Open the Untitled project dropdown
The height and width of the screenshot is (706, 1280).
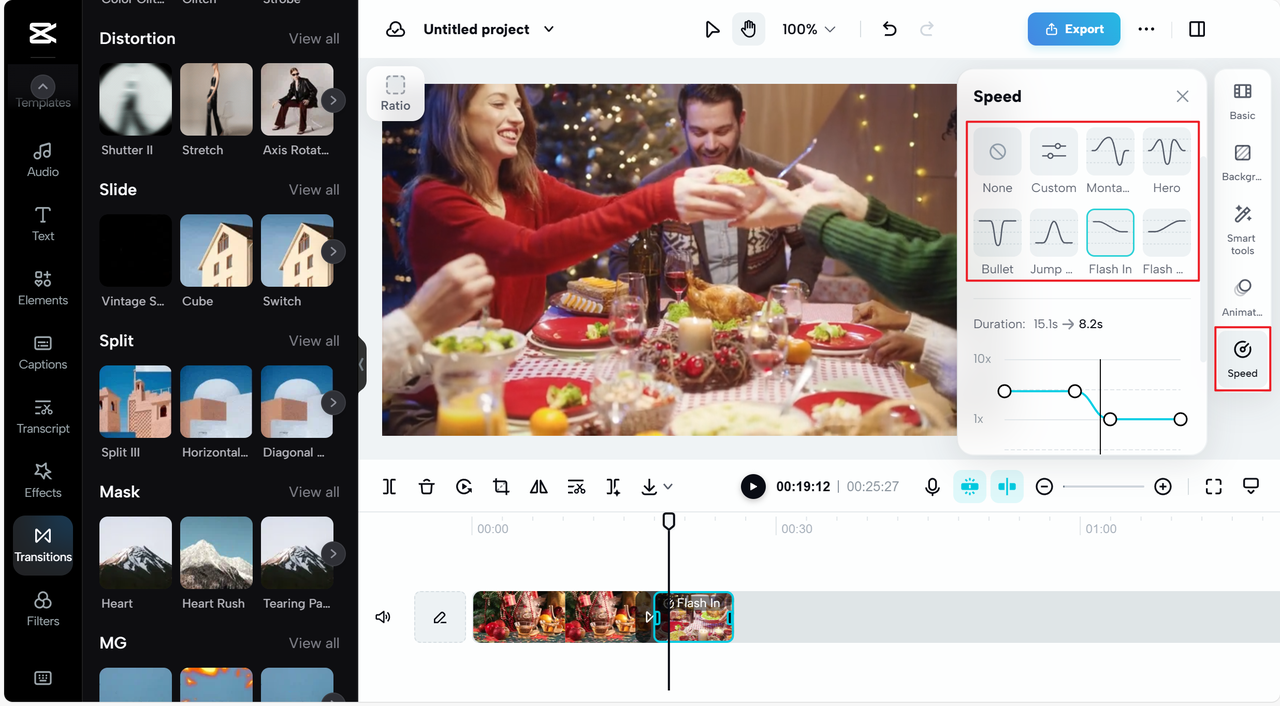click(488, 29)
